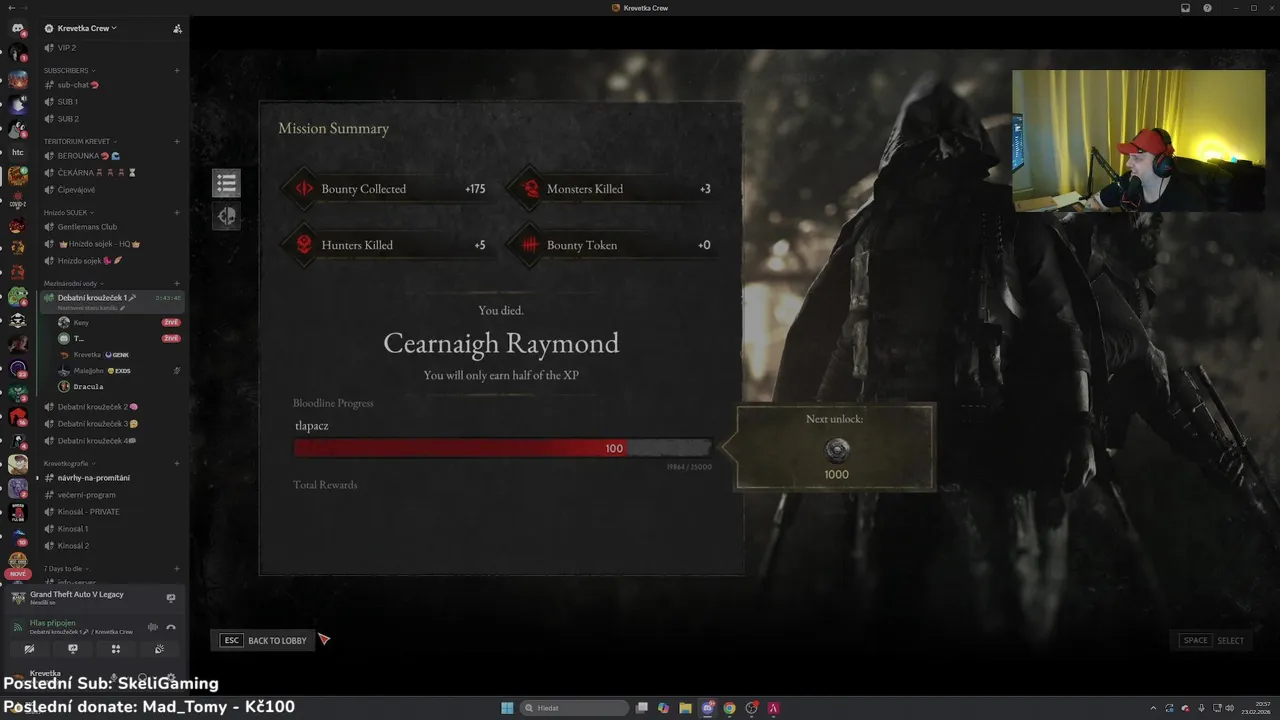1280x720 pixels.
Task: Join the VIP 2 voice channel
Action: (112, 48)
